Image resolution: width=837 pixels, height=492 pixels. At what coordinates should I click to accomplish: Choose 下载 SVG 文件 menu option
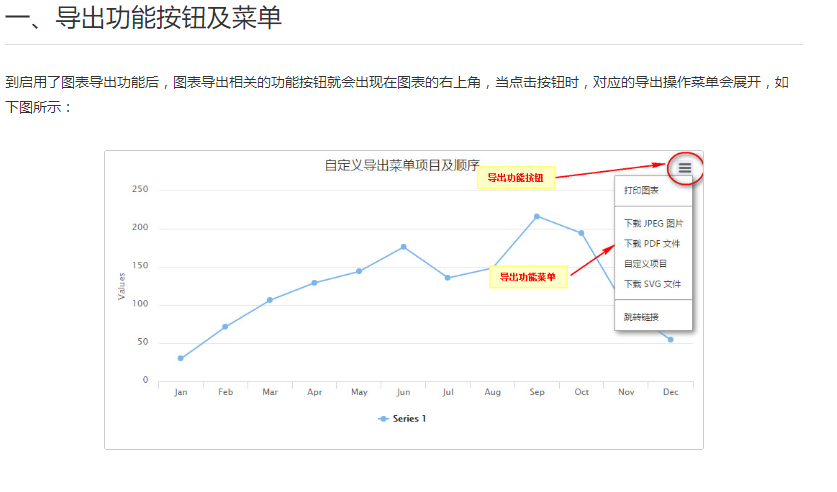[653, 284]
